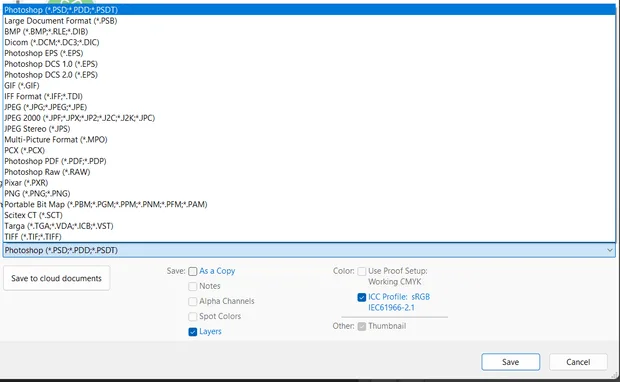Uncheck the Layers checkbox
Viewport: 620px width, 382px height.
coord(193,332)
